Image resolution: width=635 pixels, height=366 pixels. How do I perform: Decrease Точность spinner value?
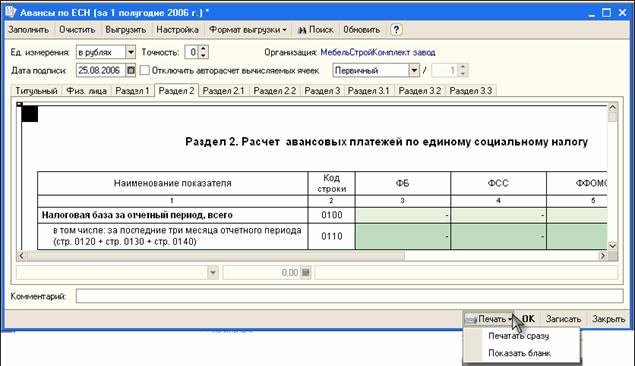pyautogui.click(x=203, y=55)
